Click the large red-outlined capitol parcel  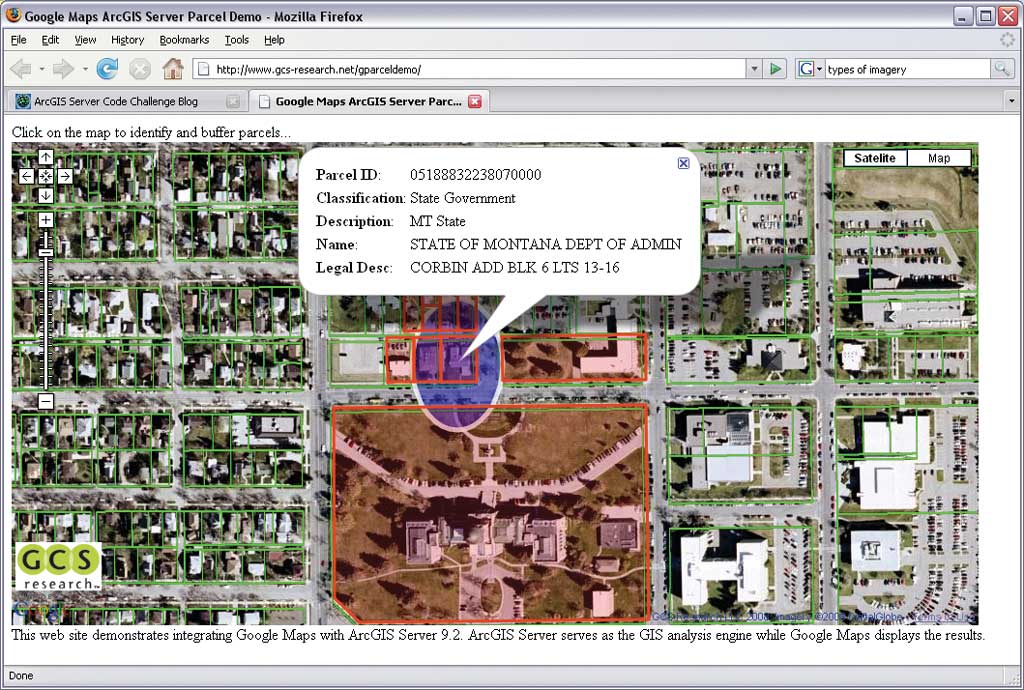(x=490, y=513)
